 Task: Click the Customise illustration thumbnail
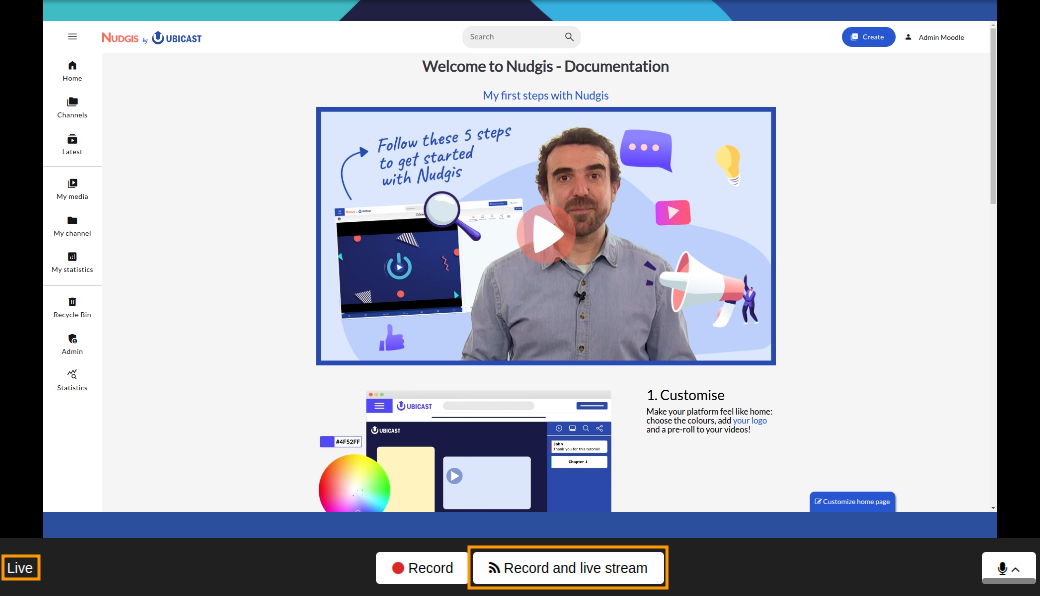point(465,451)
